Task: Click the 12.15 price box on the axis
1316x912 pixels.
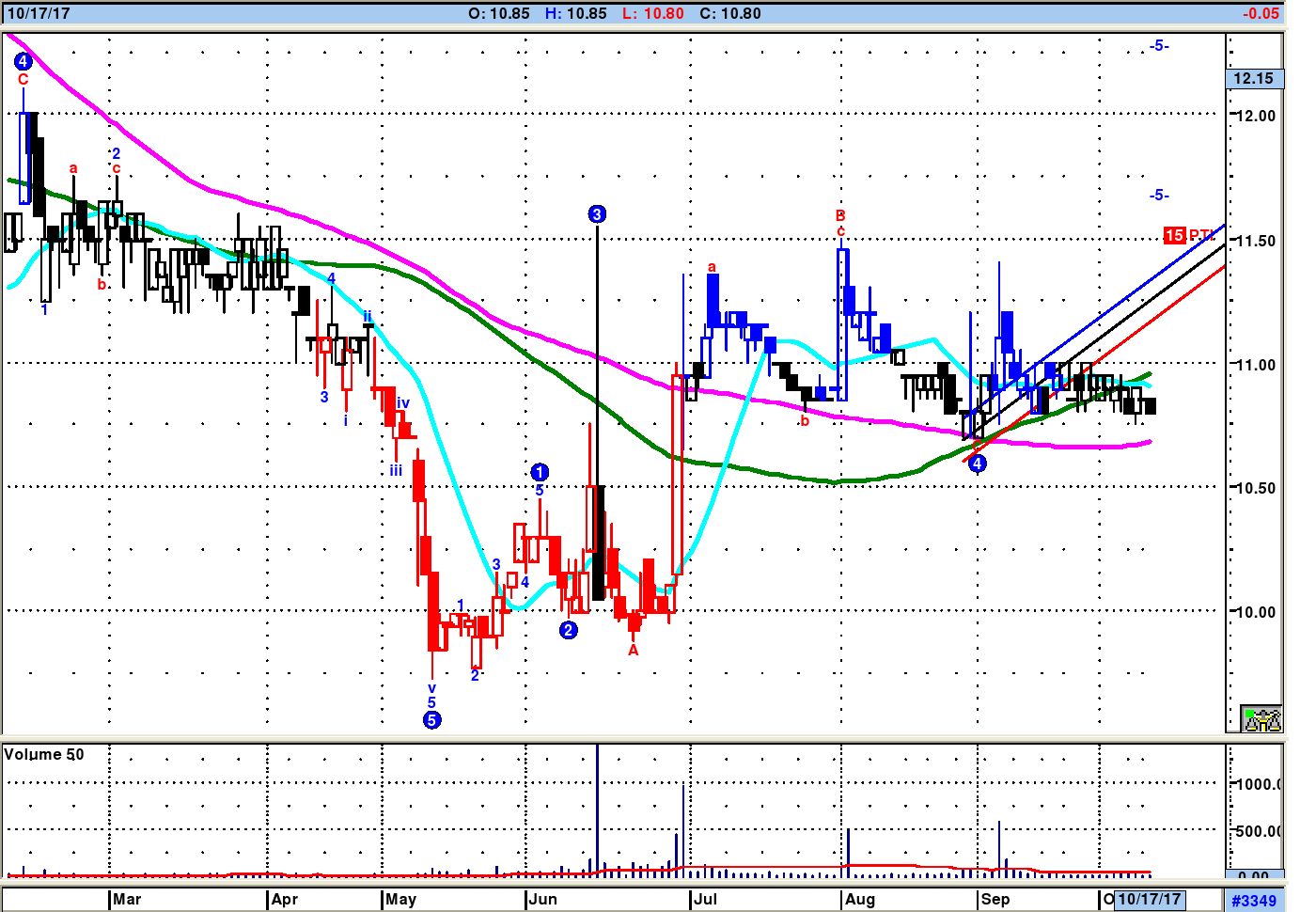Action: pyautogui.click(x=1254, y=79)
